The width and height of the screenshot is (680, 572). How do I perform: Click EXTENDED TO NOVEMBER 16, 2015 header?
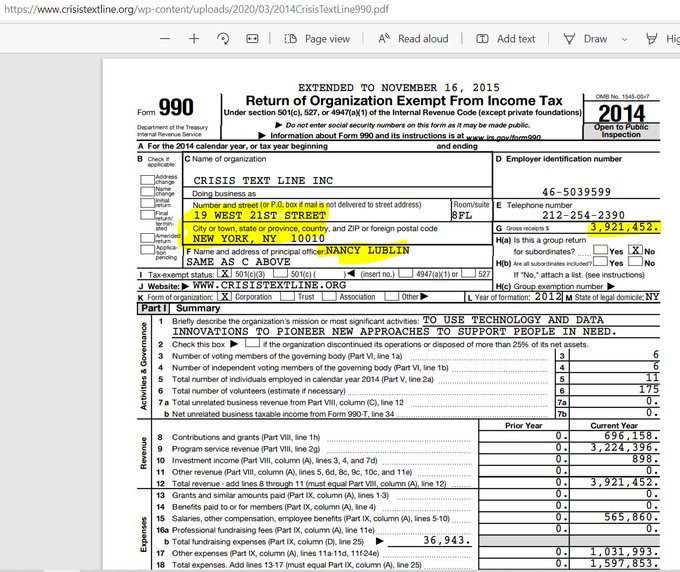(399, 88)
